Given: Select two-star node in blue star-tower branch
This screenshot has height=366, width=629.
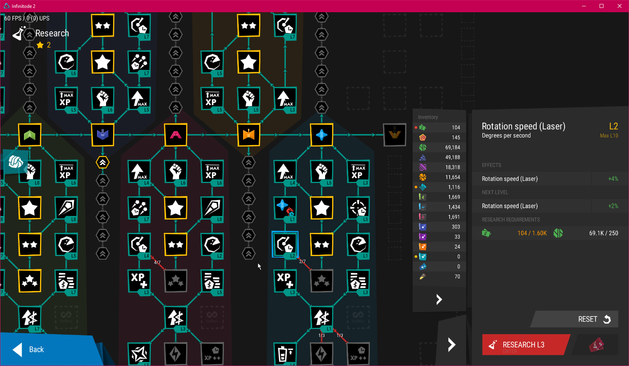Looking at the screenshot, I should click(x=321, y=244).
